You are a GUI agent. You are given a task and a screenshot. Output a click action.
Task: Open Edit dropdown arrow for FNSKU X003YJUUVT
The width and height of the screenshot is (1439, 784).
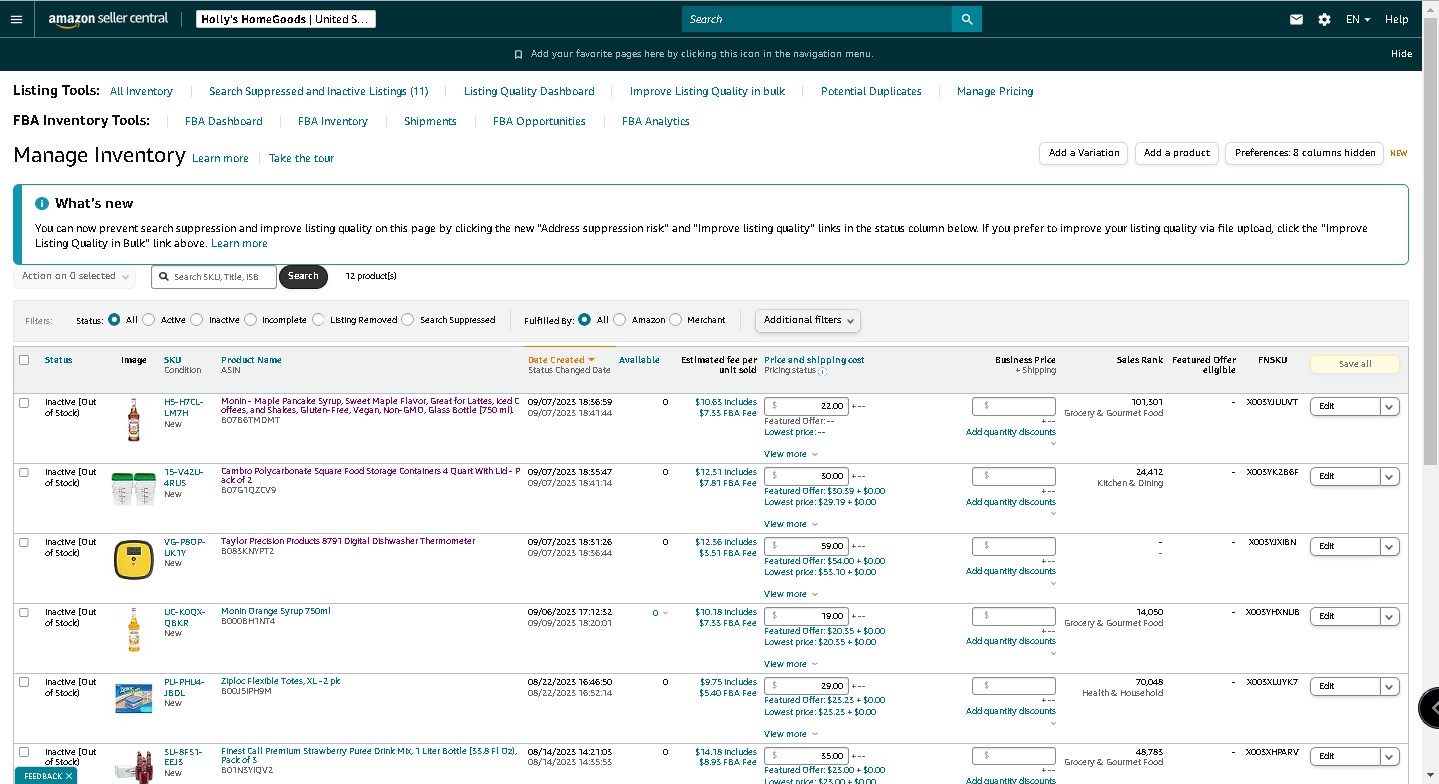tap(1389, 406)
